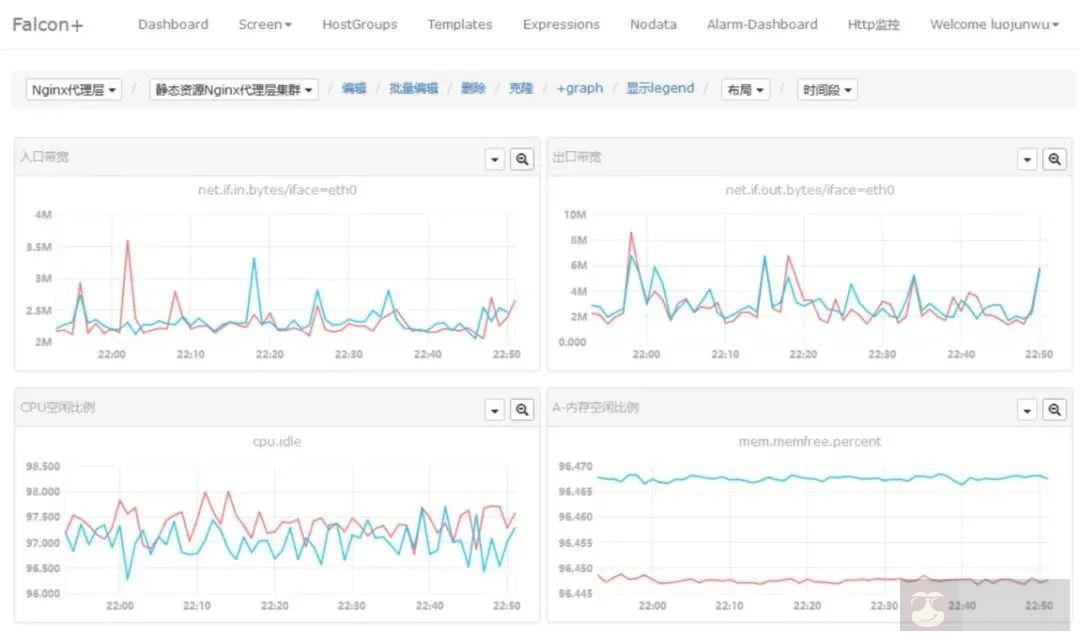
Task: Open the 入口带宽 panel caret menu
Action: [494, 159]
